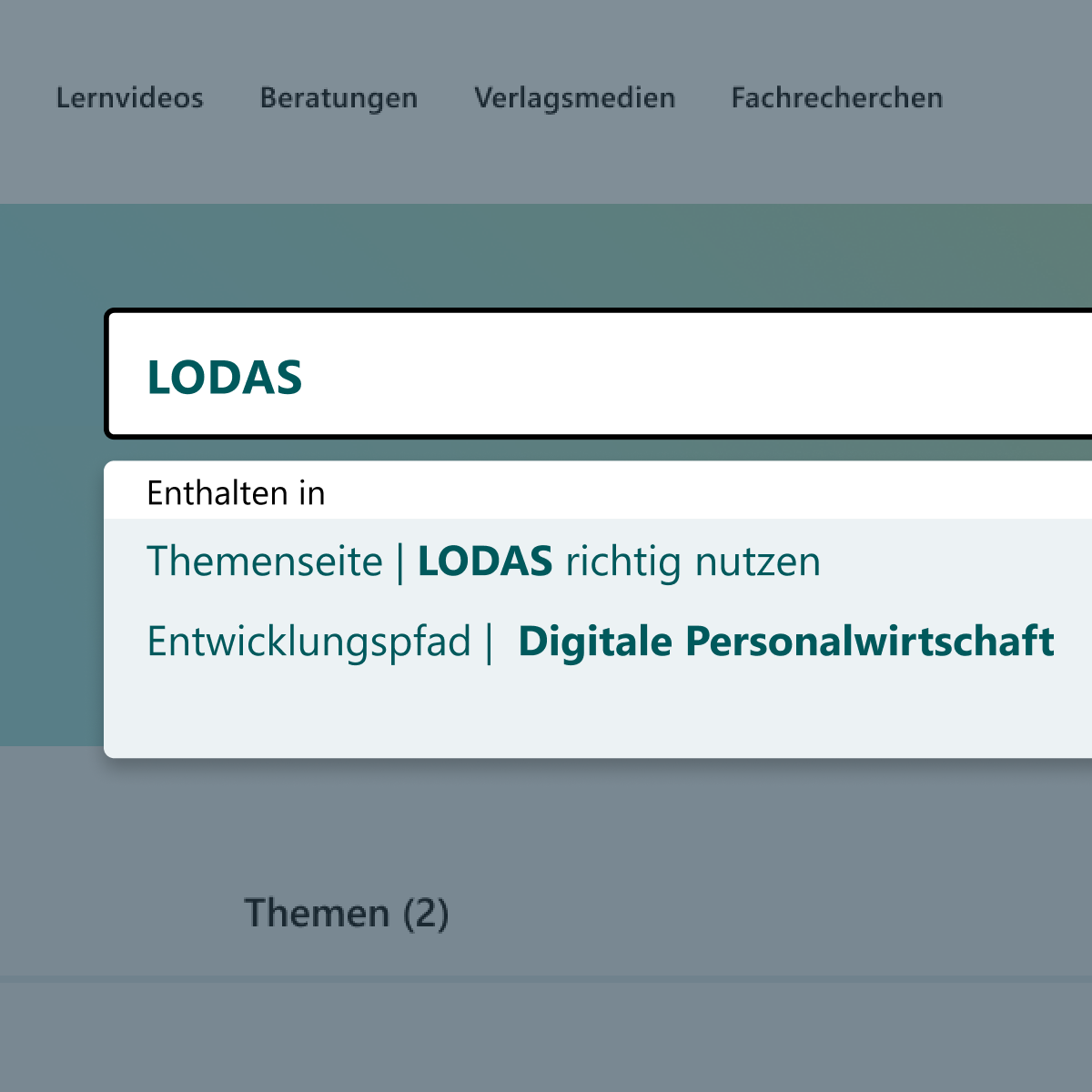Click the header area right of Fachrecherchen
This screenshot has width=1092, height=1092.
(x=1019, y=97)
